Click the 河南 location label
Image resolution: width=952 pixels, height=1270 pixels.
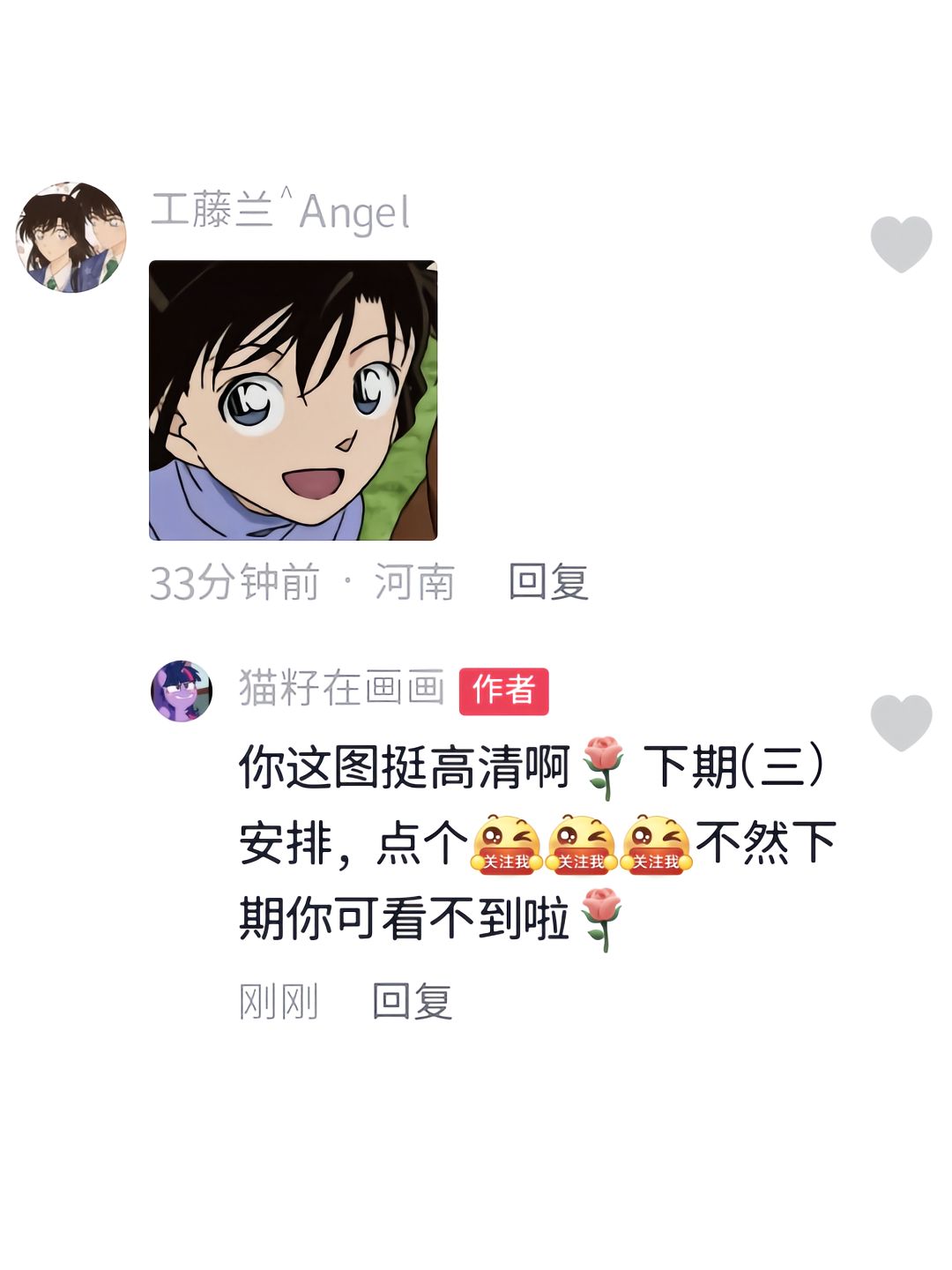(x=414, y=582)
